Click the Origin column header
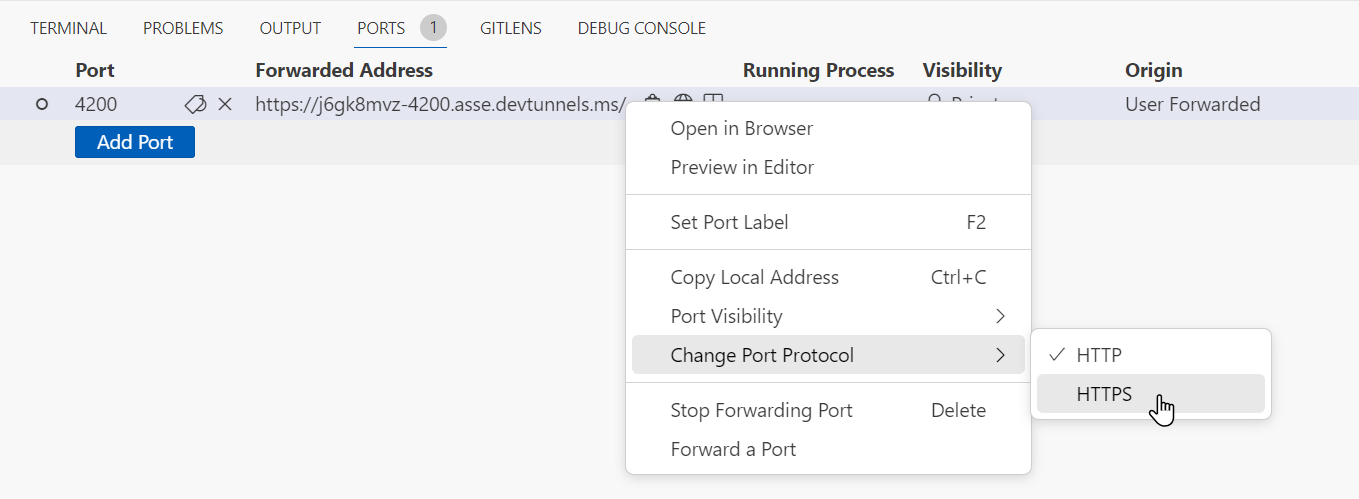The image size is (1359, 499). 1154,70
